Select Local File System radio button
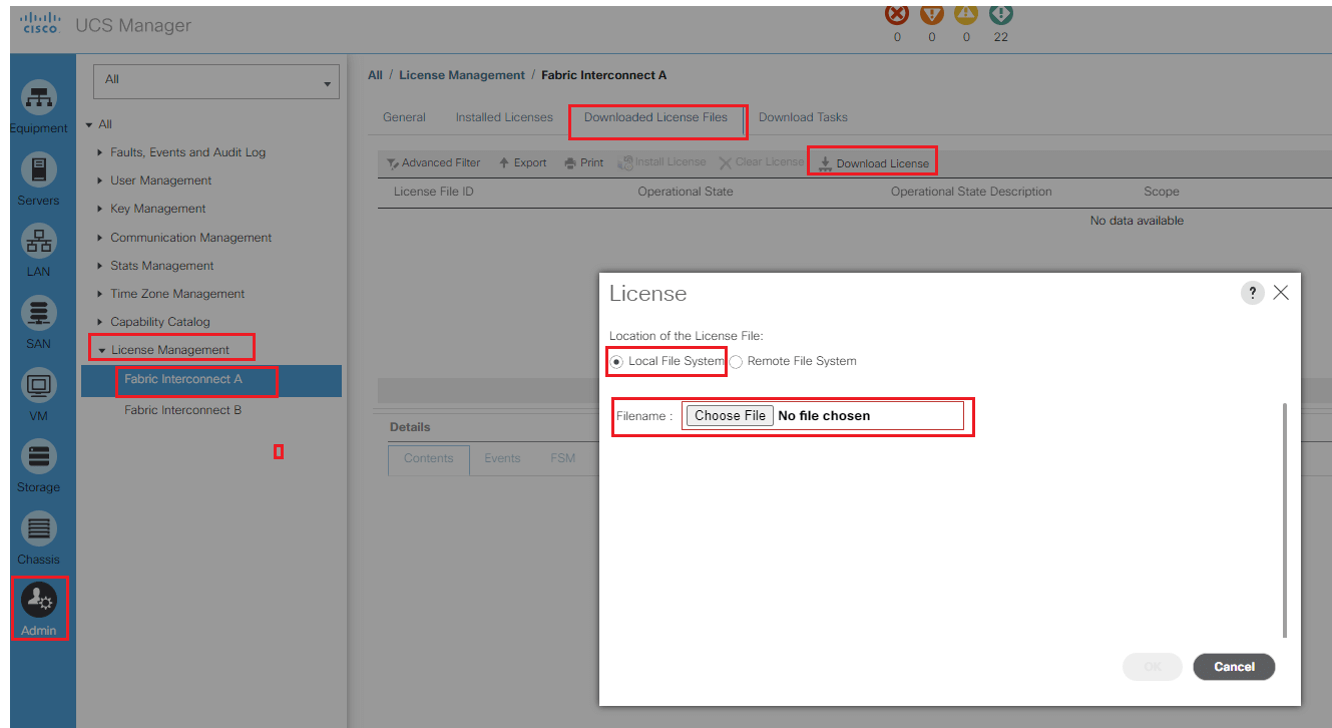 point(617,361)
